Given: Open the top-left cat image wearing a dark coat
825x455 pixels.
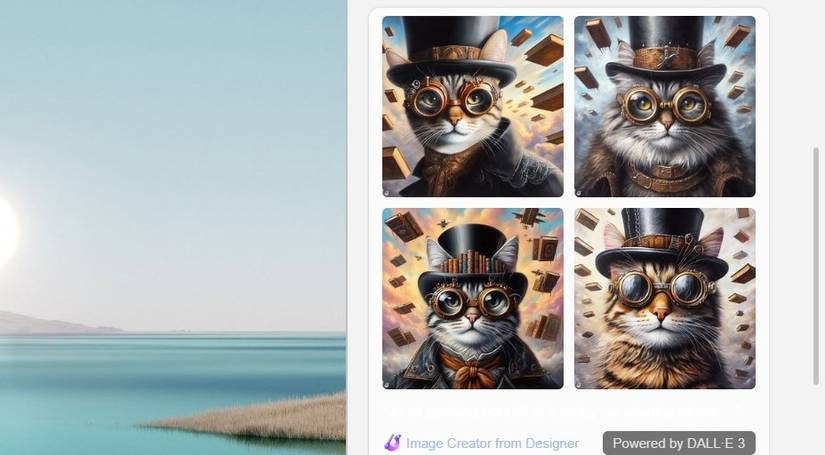Looking at the screenshot, I should coord(472,106).
